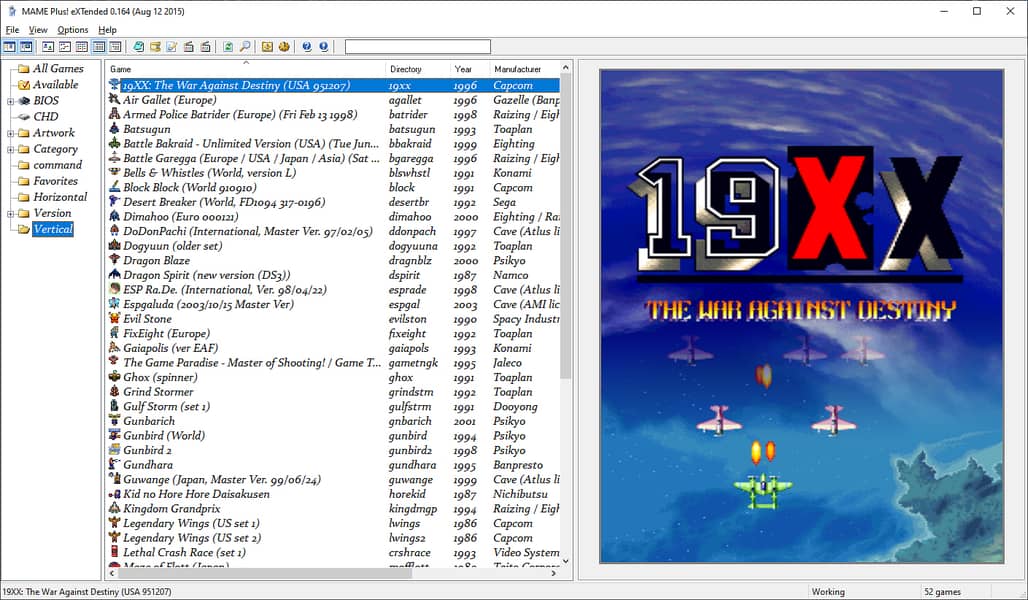Click the yellow folder toolbar icon
This screenshot has height=600, width=1028.
point(155,47)
